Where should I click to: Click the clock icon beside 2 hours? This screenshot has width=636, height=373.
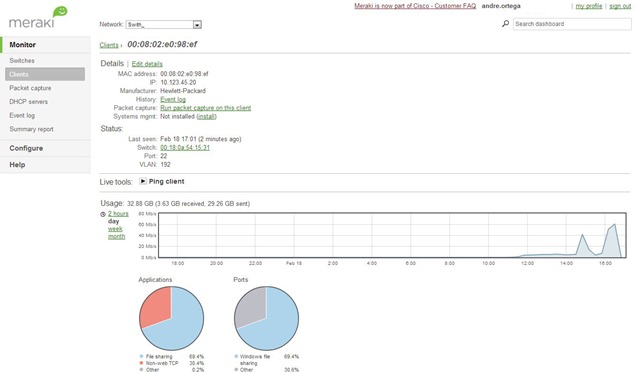pyautogui.click(x=103, y=214)
